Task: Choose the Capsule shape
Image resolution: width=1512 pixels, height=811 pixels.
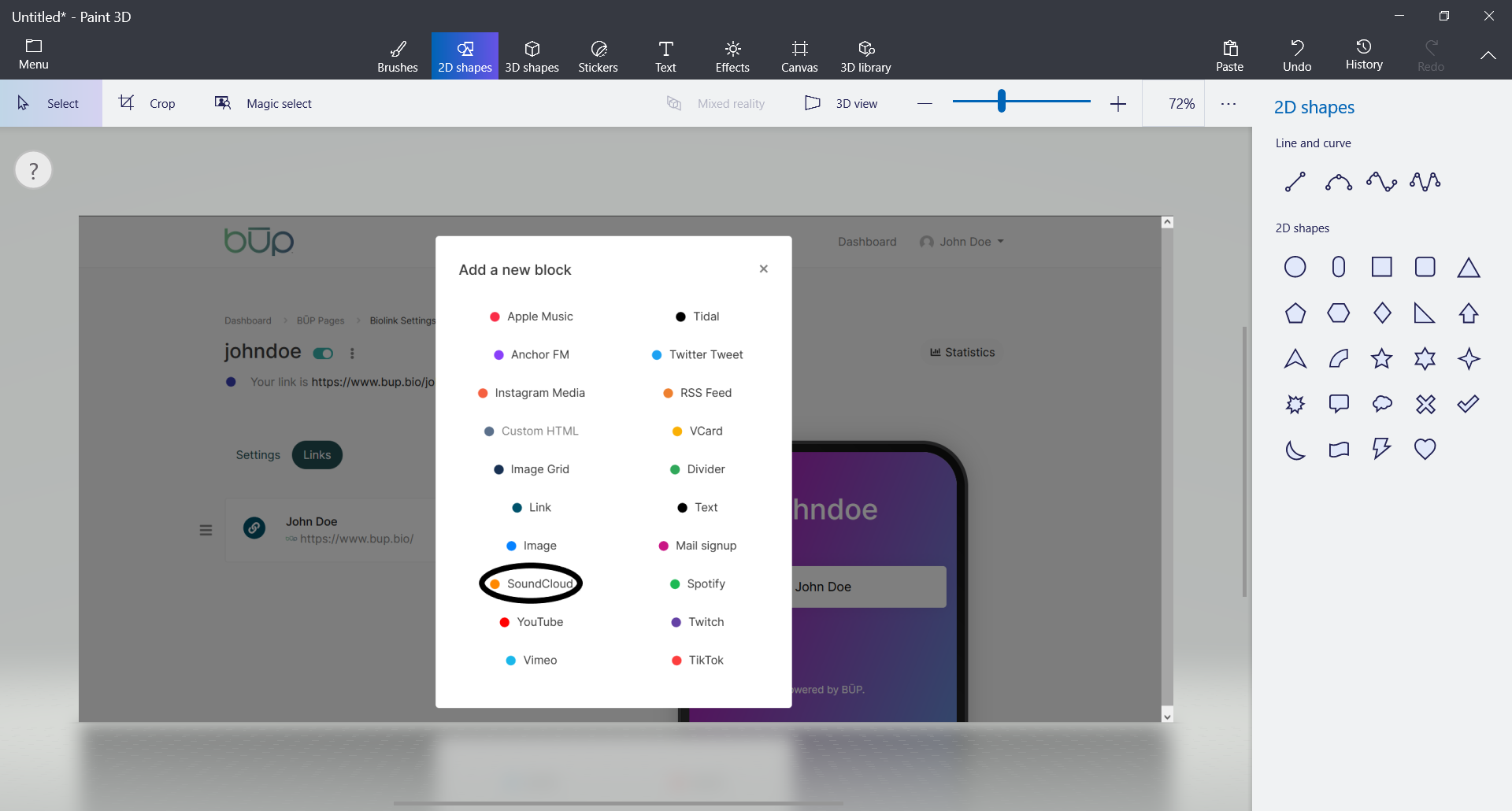Action: tap(1339, 267)
